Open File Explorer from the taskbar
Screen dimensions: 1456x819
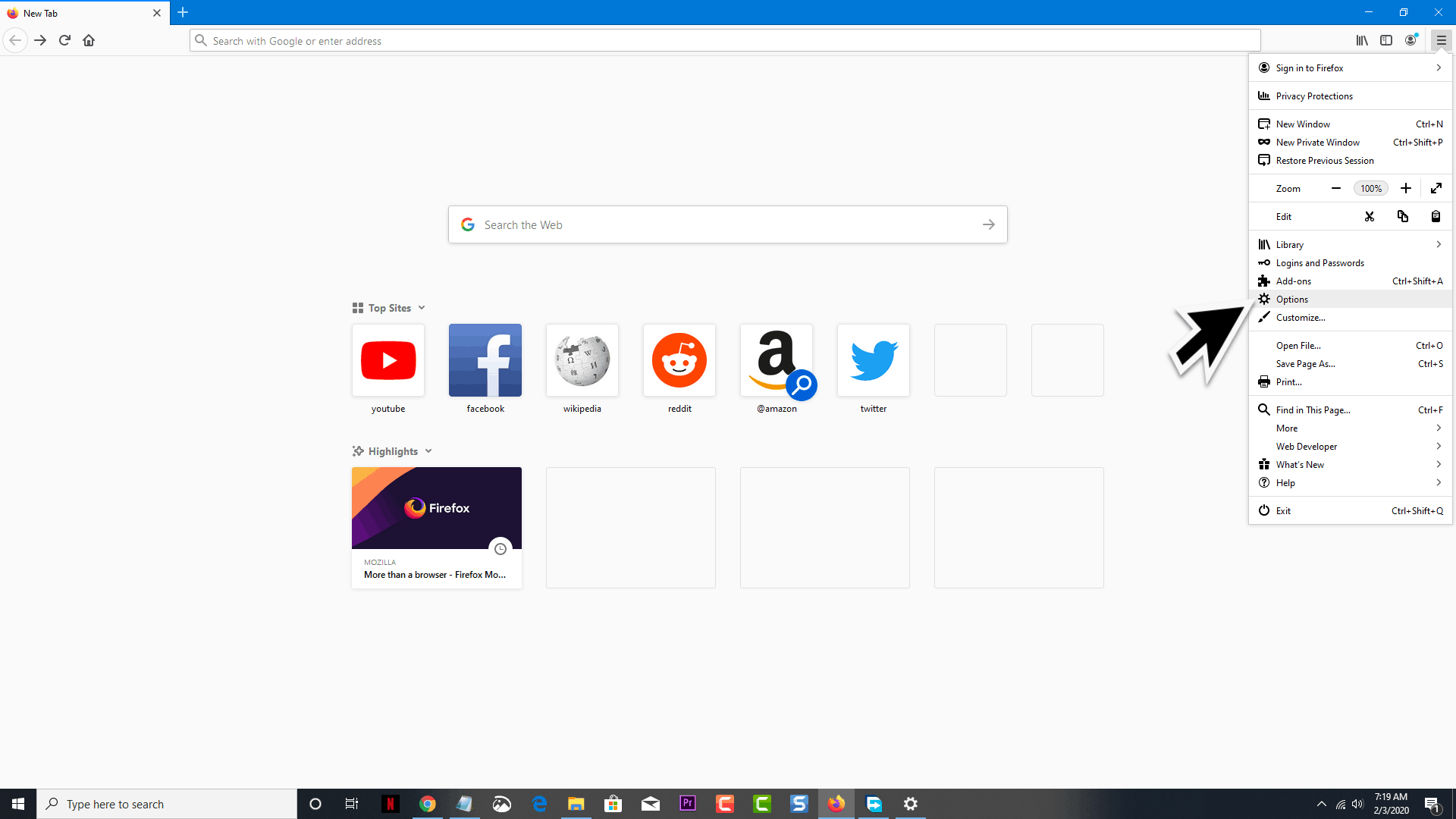coord(576,804)
